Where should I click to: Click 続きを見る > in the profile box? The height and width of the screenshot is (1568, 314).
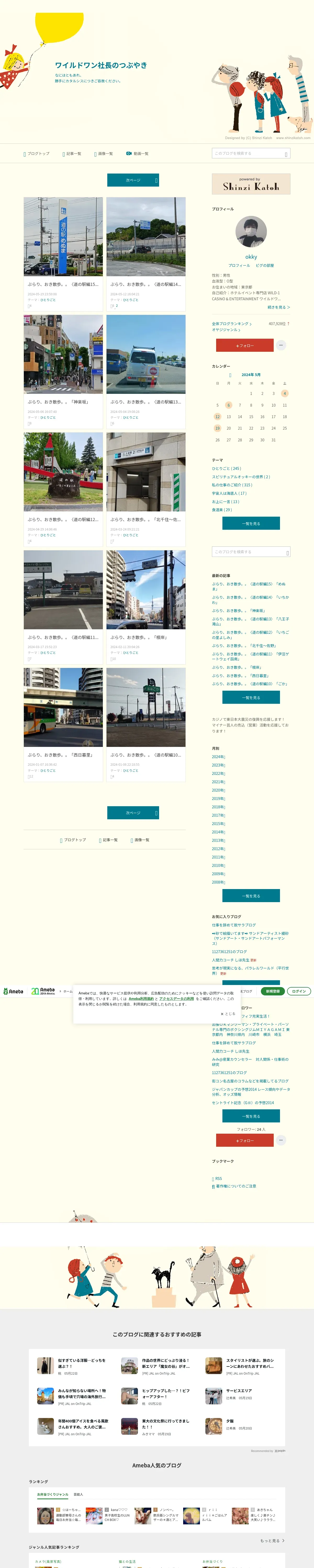(x=279, y=307)
